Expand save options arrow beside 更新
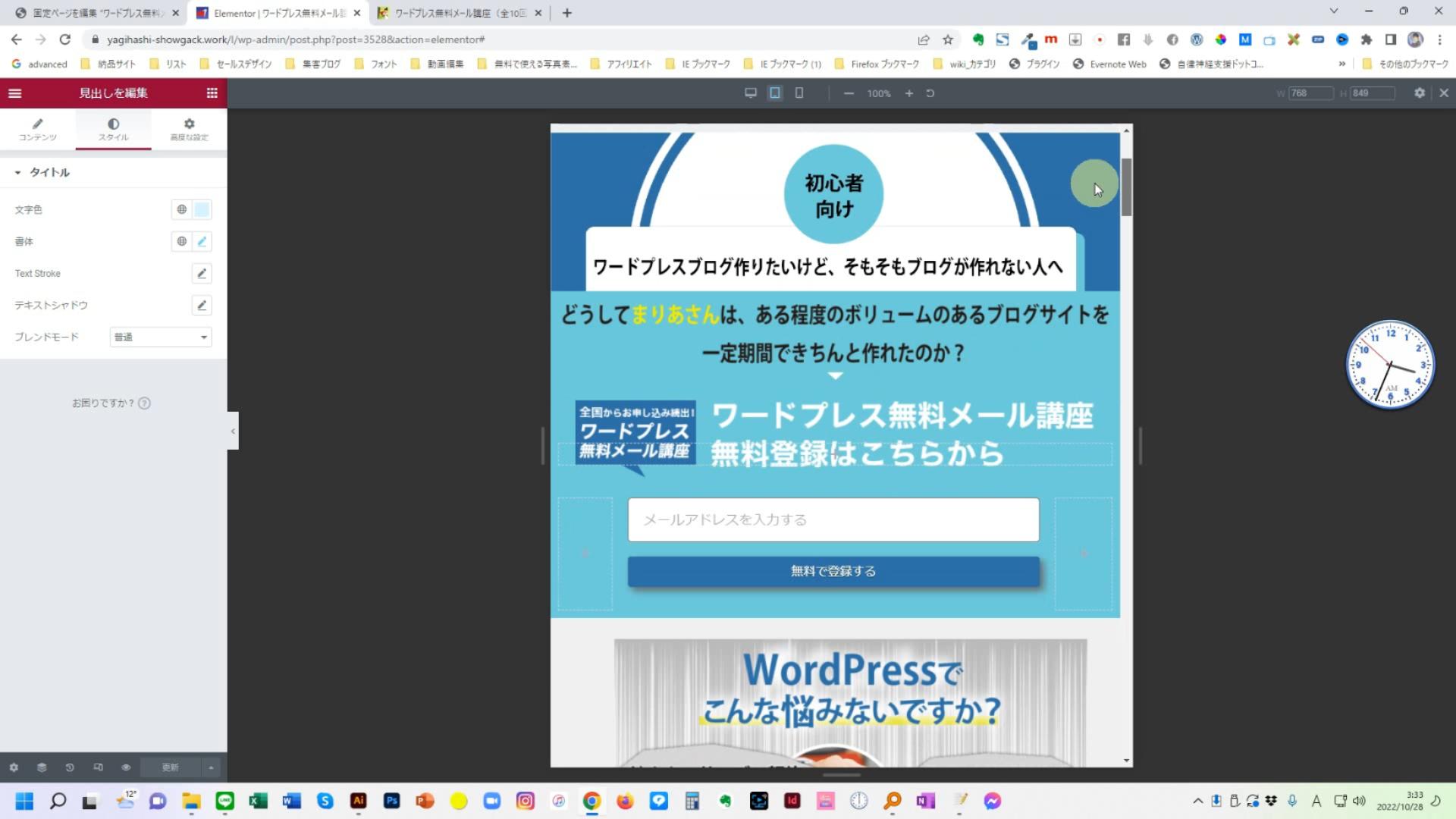Image resolution: width=1456 pixels, height=819 pixels. click(x=211, y=767)
